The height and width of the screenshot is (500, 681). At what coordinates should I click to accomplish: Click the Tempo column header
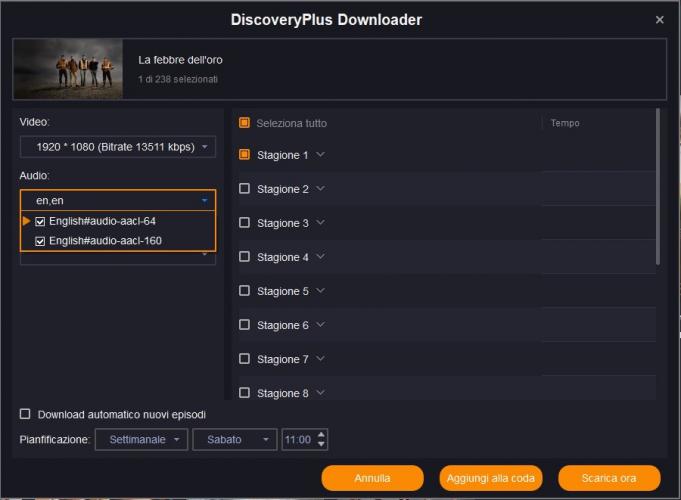coord(565,123)
